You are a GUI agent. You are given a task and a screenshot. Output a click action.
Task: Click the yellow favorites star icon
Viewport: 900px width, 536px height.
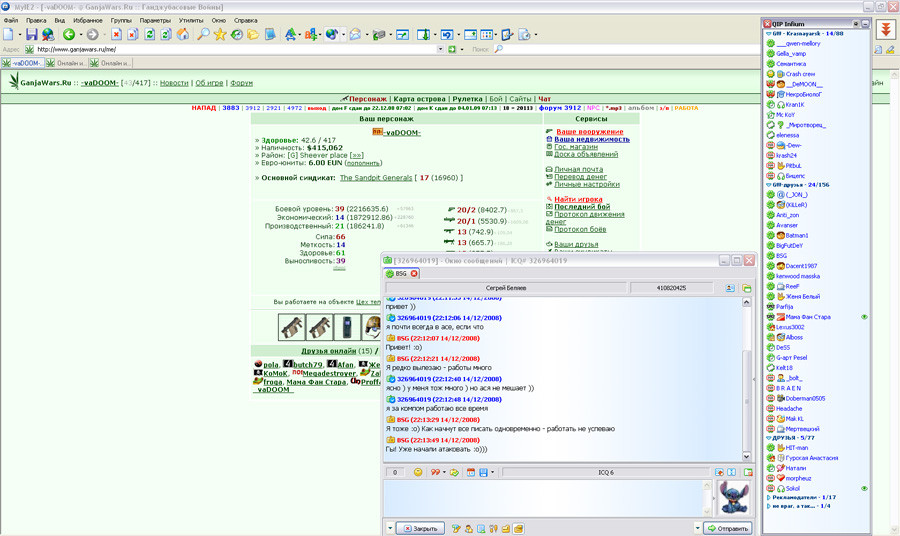pyautogui.click(x=220, y=34)
